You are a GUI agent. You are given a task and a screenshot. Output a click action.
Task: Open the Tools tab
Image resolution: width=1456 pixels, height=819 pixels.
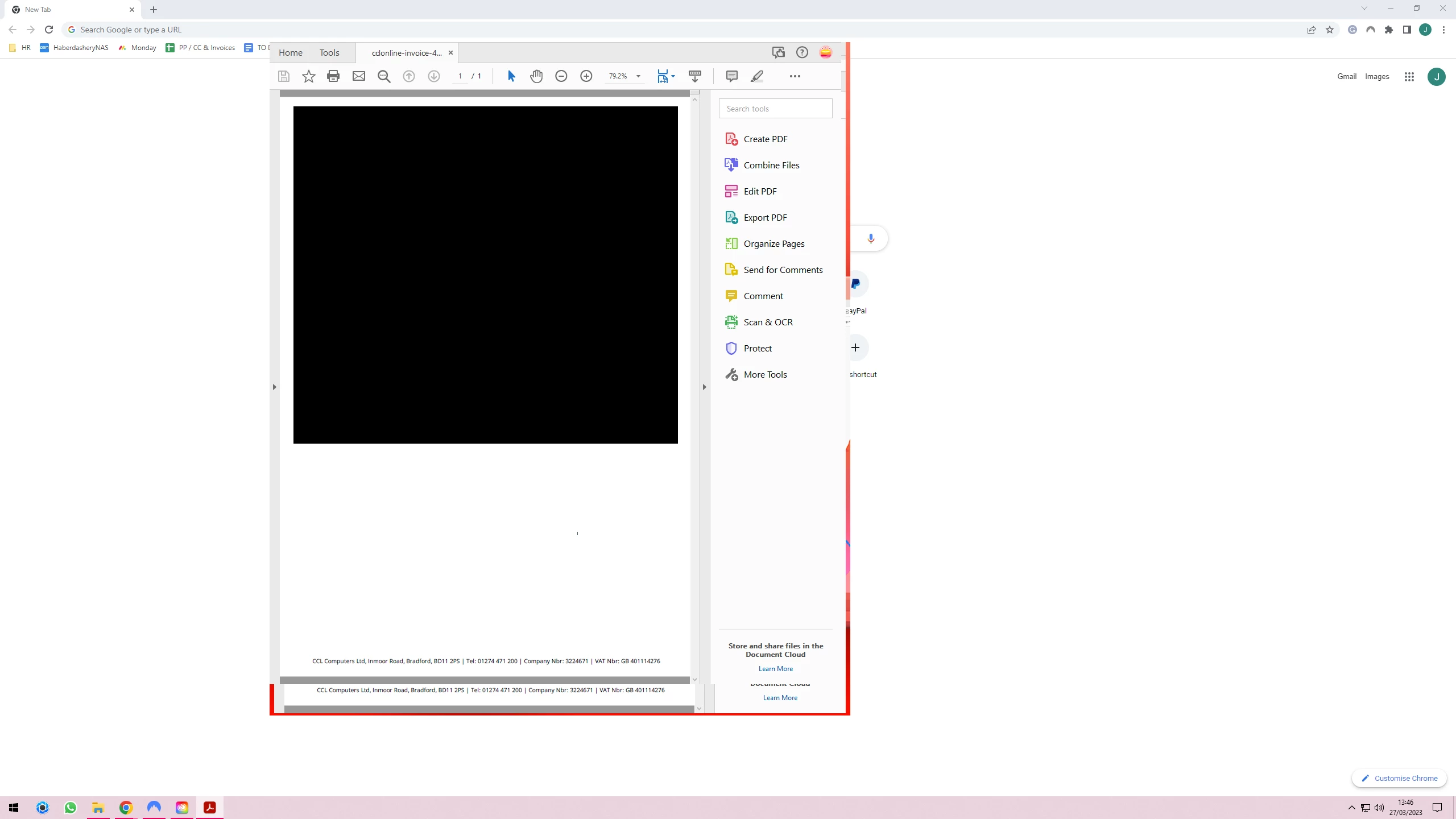coord(329,52)
